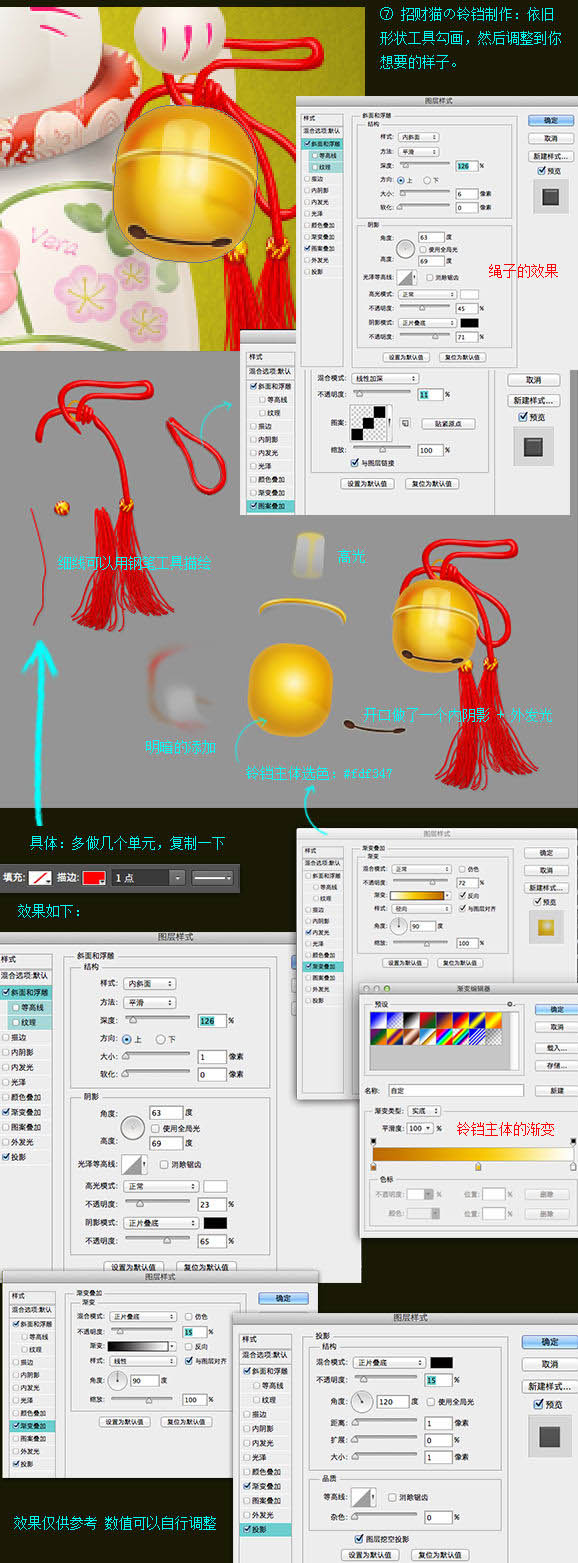This screenshot has height=1563, width=578.
Task: Select the right-end color stop in 渐变编辑器
Action: pos(572,1166)
